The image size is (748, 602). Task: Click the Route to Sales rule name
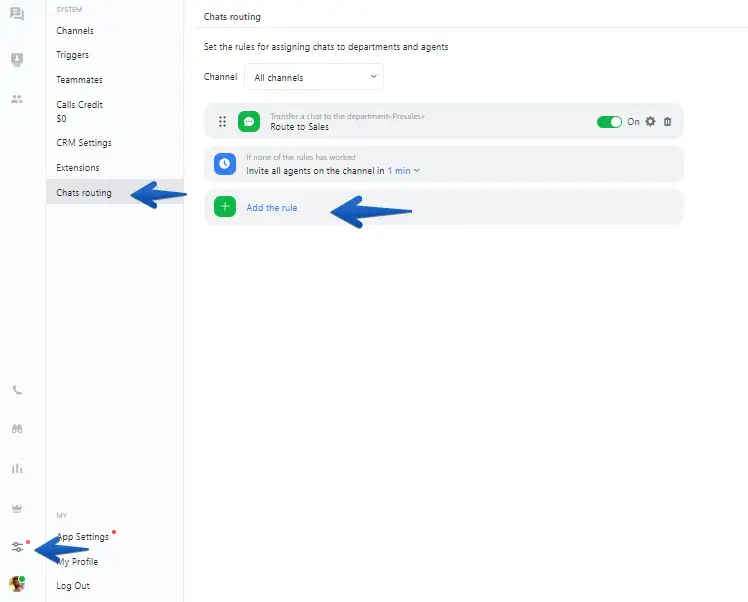(300, 127)
